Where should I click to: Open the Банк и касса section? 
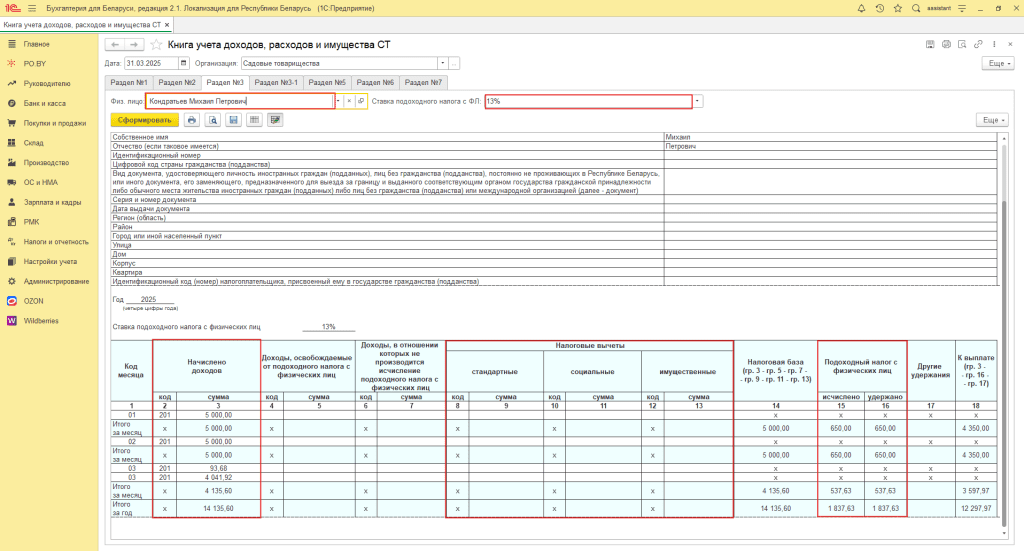tap(44, 103)
